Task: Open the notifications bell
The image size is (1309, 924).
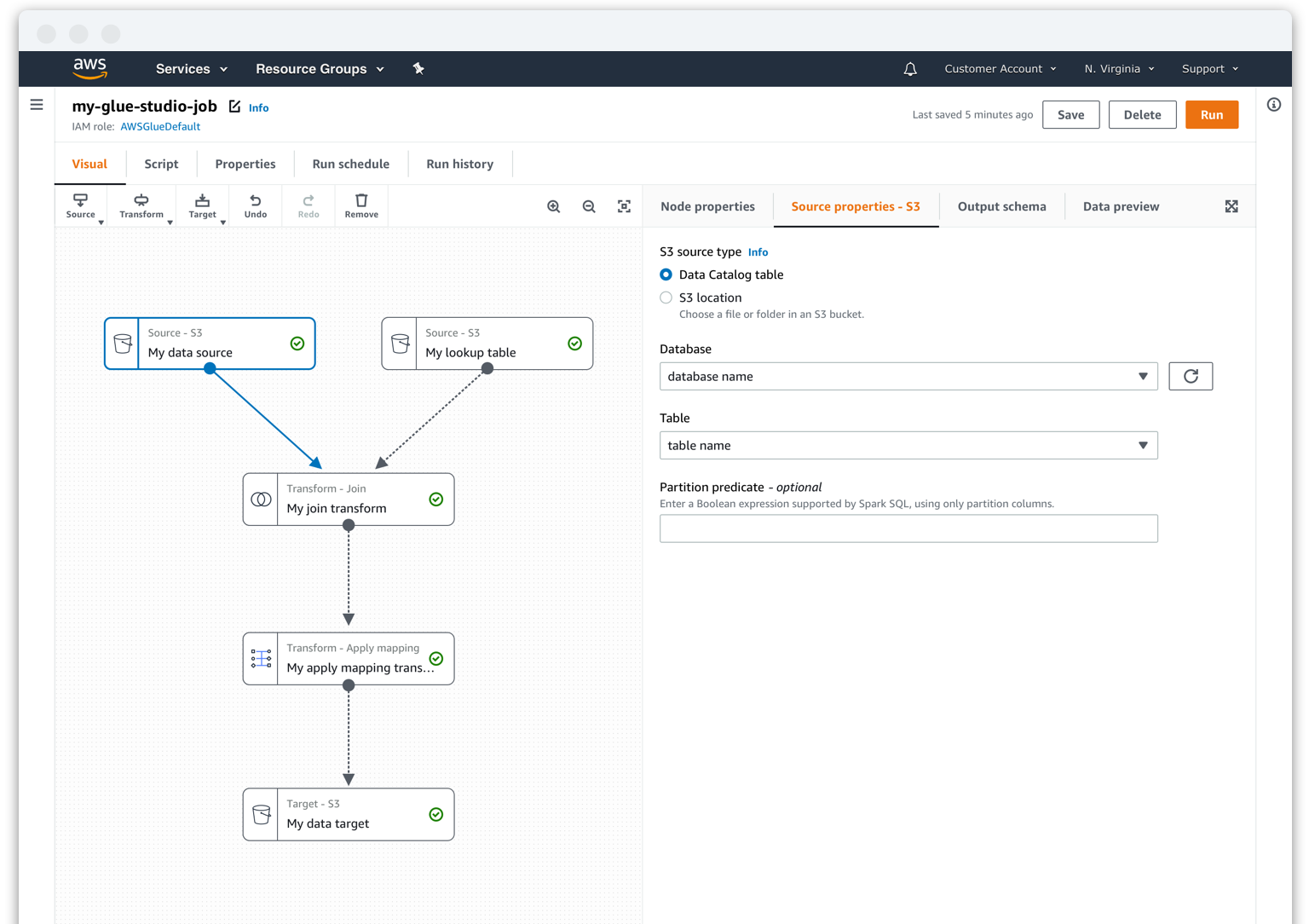Action: [910, 69]
